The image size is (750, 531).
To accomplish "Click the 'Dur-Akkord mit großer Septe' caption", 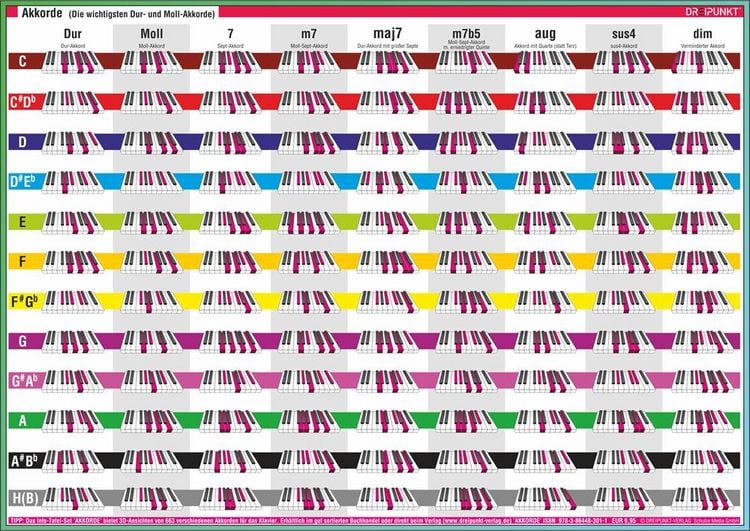I will pos(388,46).
